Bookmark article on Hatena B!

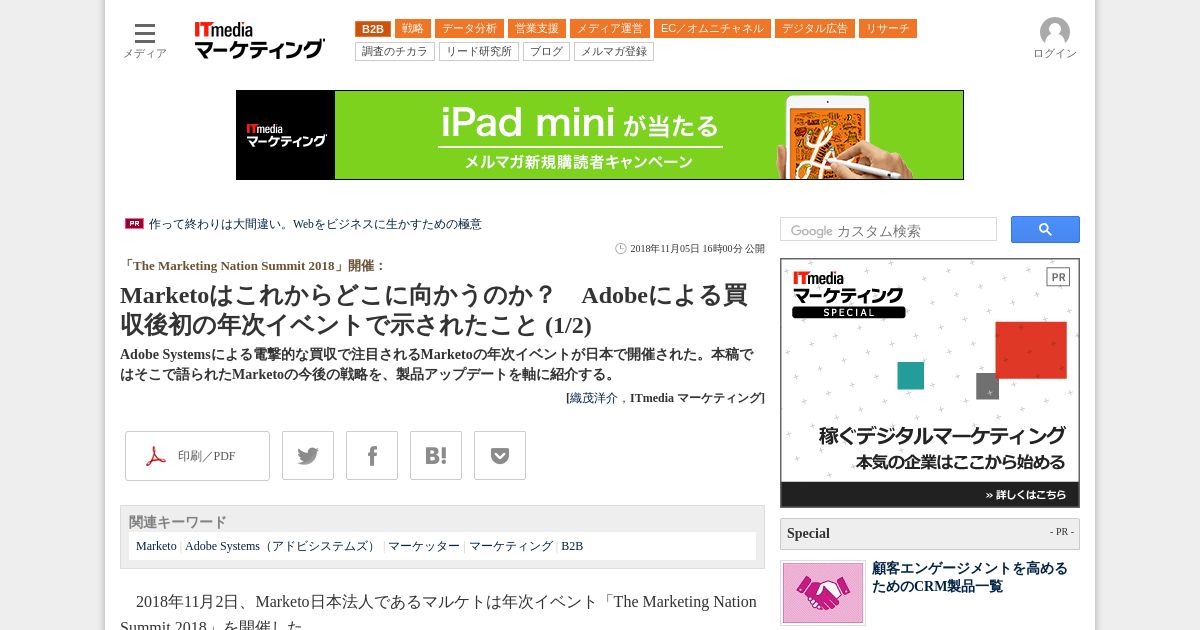point(436,456)
